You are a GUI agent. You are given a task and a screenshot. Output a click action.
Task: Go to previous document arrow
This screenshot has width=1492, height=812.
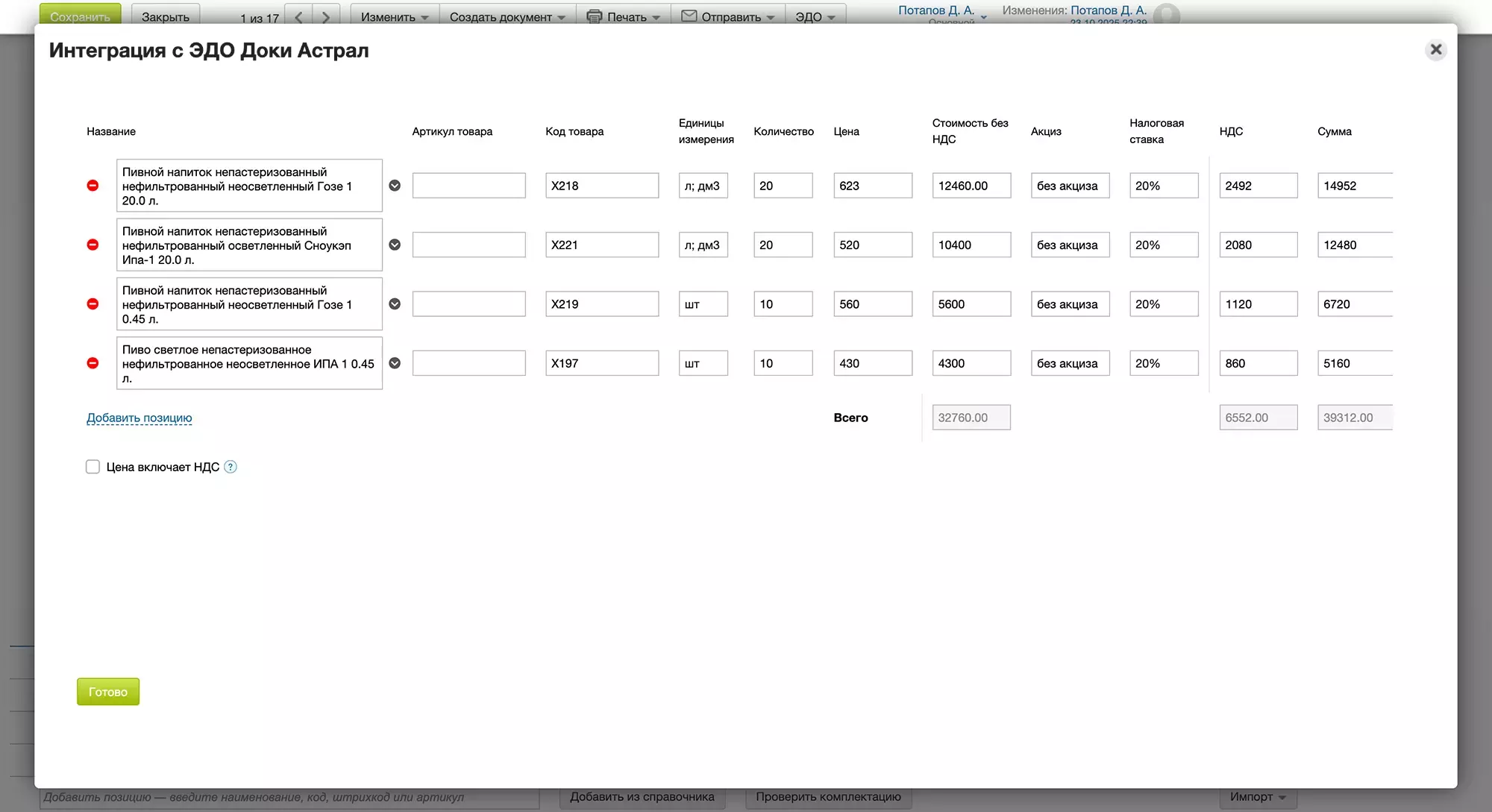click(x=298, y=16)
